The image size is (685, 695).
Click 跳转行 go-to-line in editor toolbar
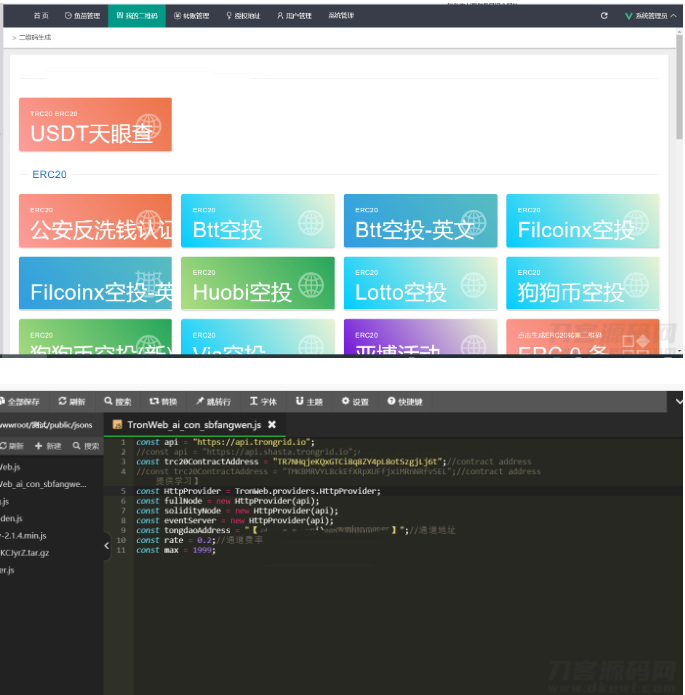click(x=214, y=402)
